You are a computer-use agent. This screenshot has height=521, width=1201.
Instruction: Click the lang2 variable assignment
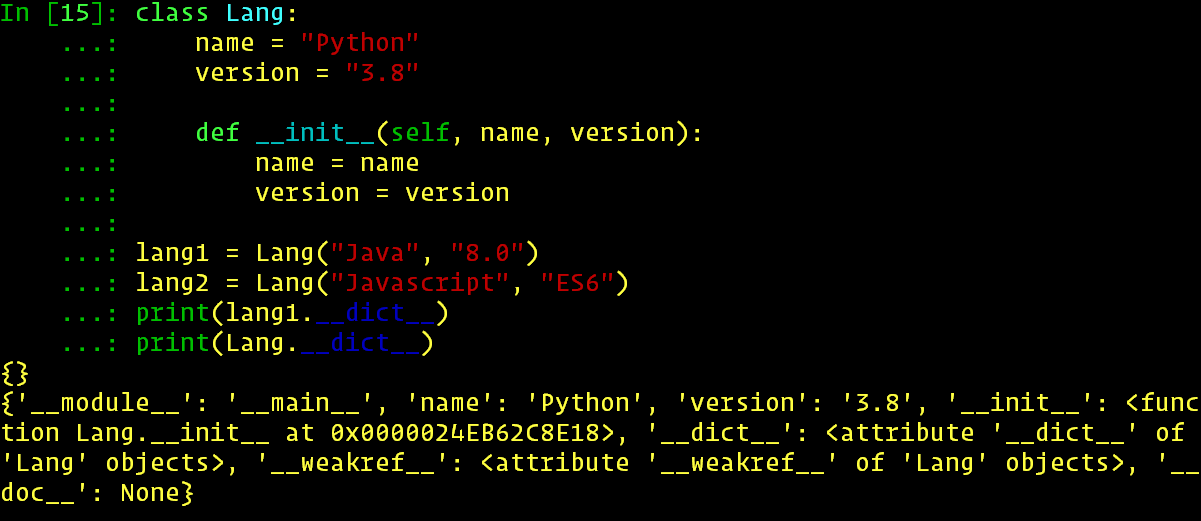point(382,283)
